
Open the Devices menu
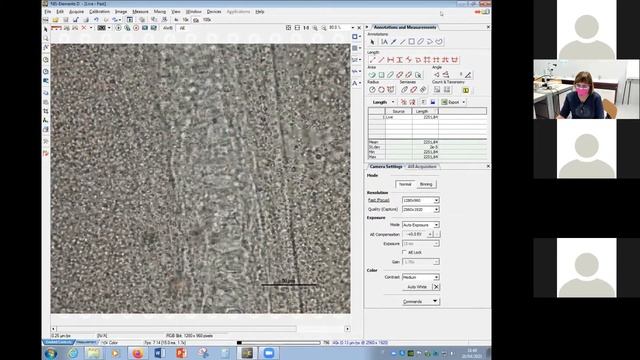coord(214,12)
